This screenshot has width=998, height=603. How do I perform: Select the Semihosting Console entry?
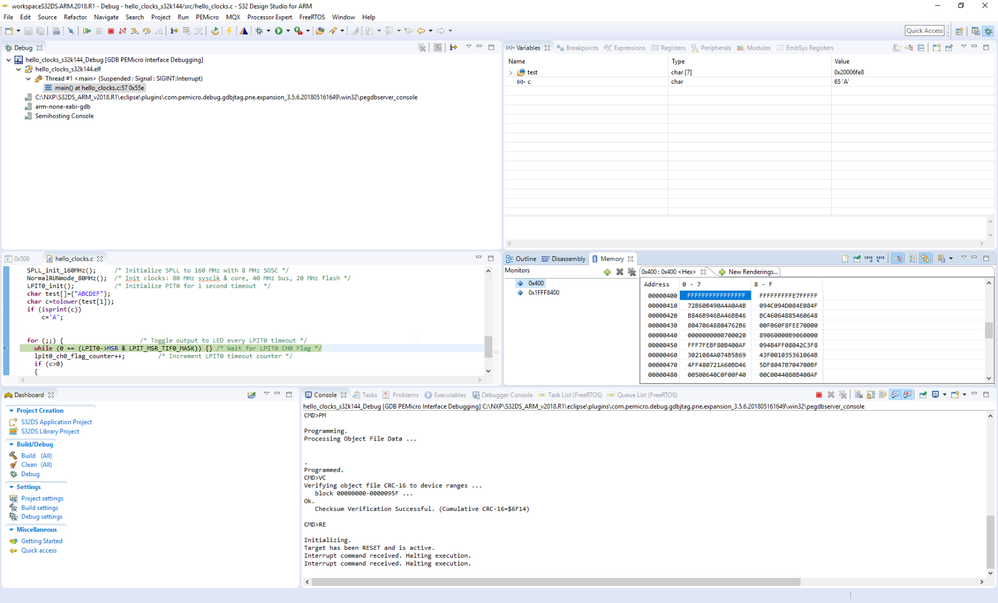click(x=64, y=116)
